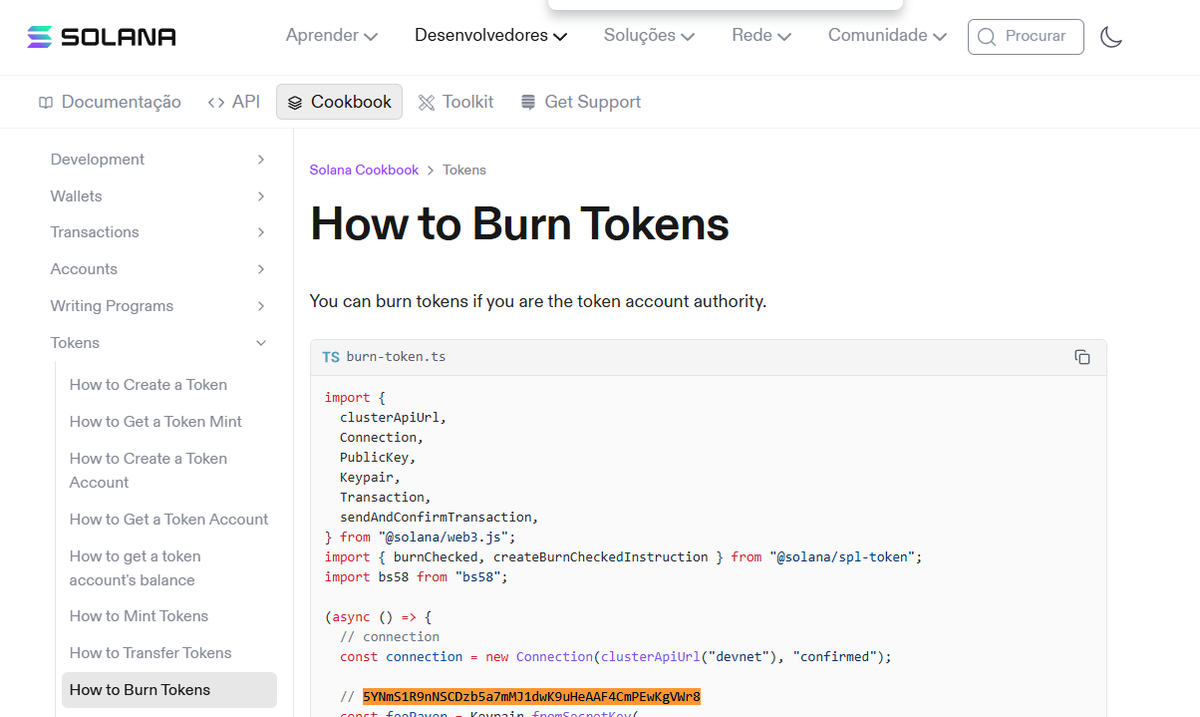Open How to get a token account's balance
1200x717 pixels.
(135, 568)
